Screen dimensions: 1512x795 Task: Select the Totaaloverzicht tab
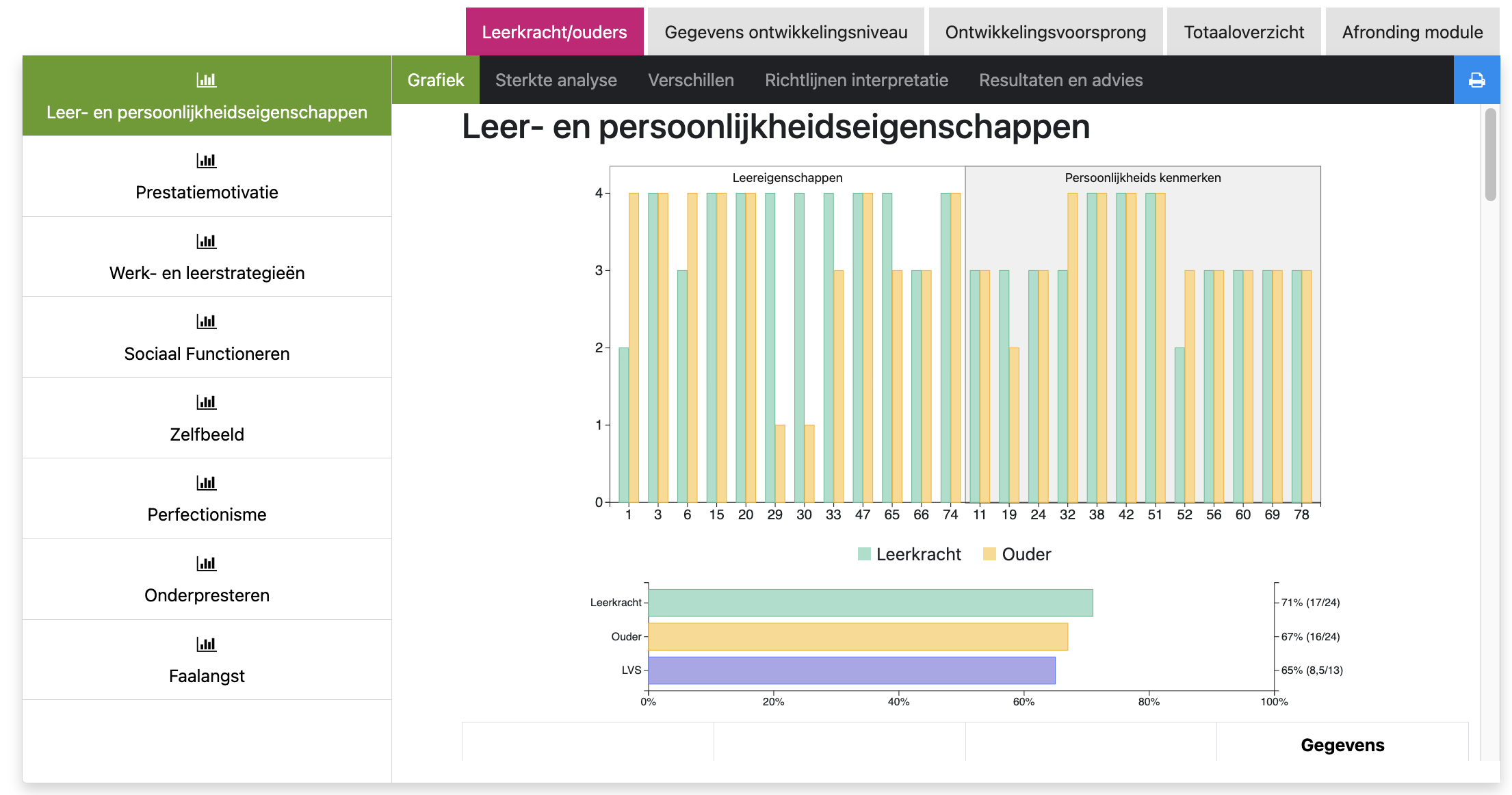1243,31
